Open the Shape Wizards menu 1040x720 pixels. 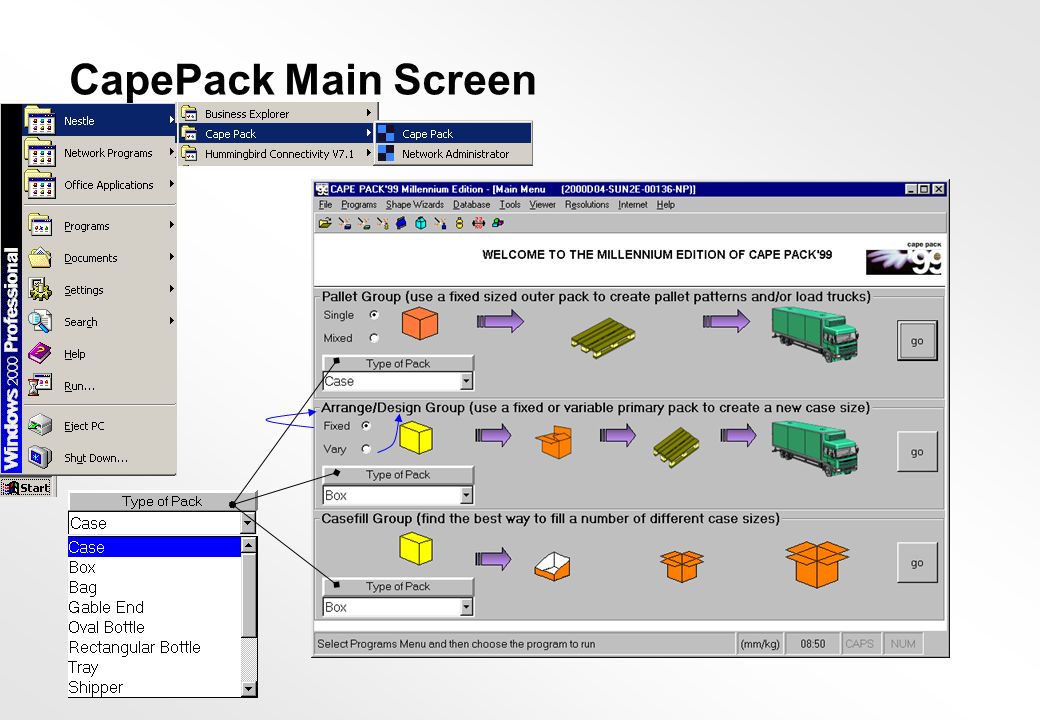pos(415,205)
